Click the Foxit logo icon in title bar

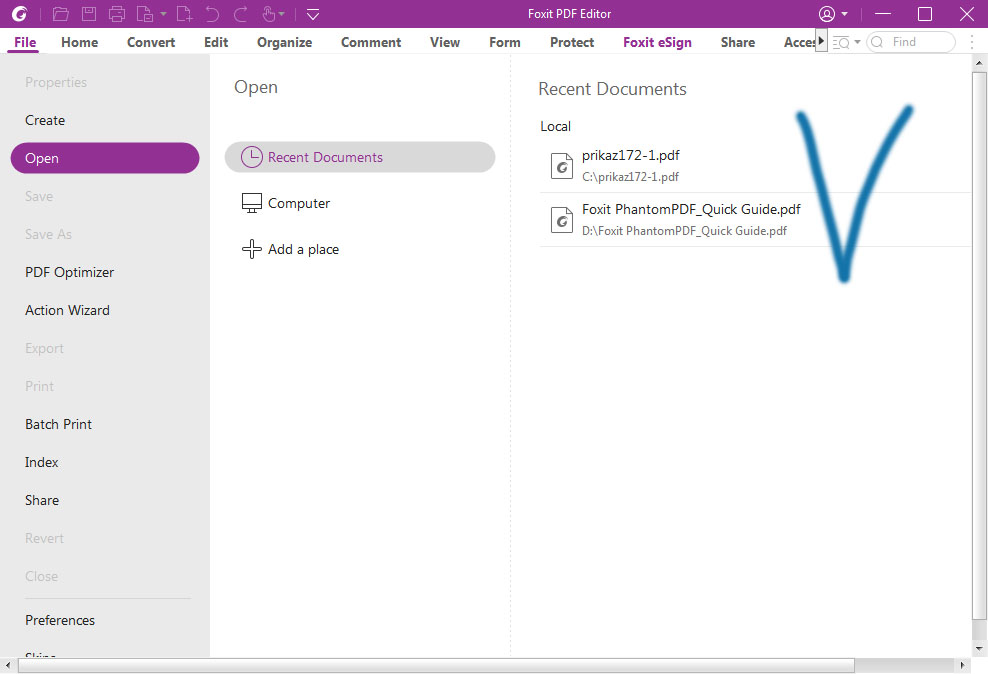[x=20, y=13]
